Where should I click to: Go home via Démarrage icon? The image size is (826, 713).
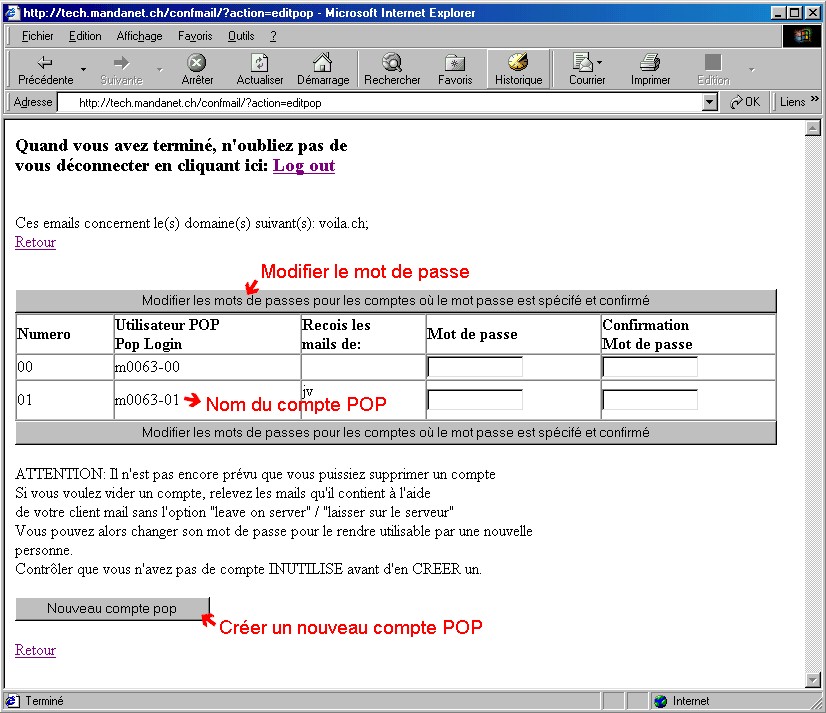[322, 63]
